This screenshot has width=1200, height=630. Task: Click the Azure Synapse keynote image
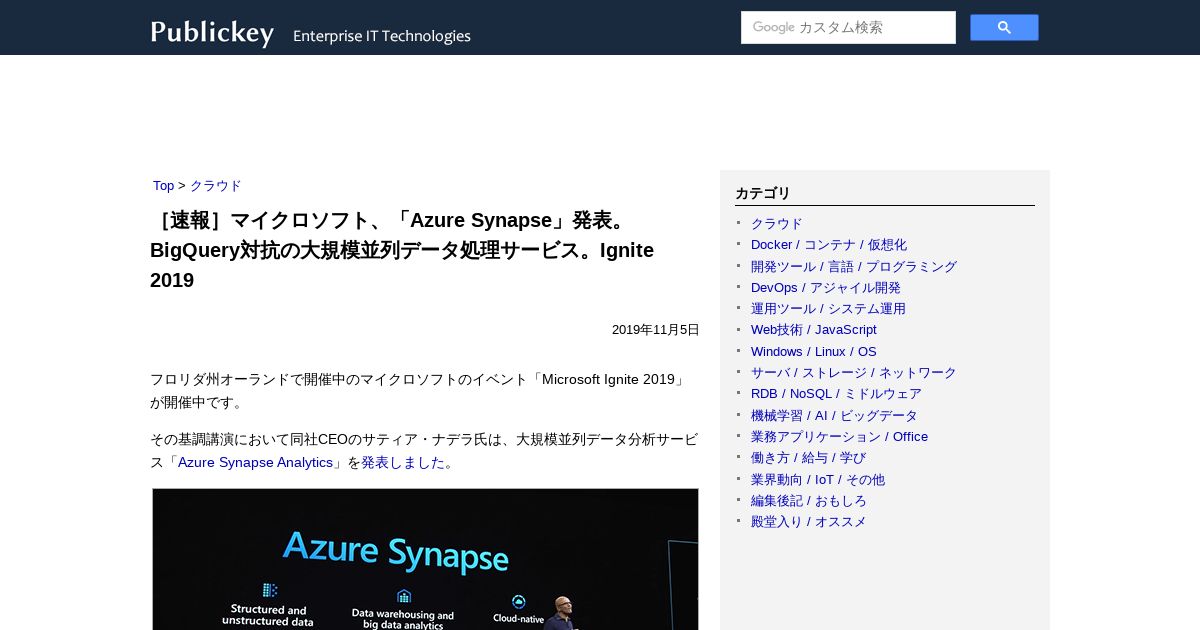(425, 559)
